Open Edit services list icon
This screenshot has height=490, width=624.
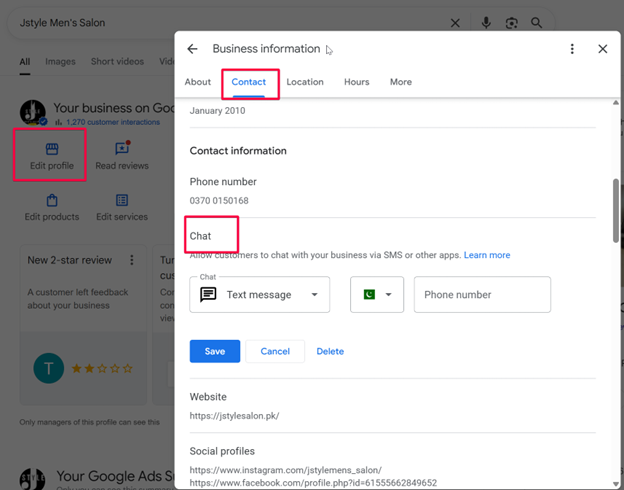[122, 200]
